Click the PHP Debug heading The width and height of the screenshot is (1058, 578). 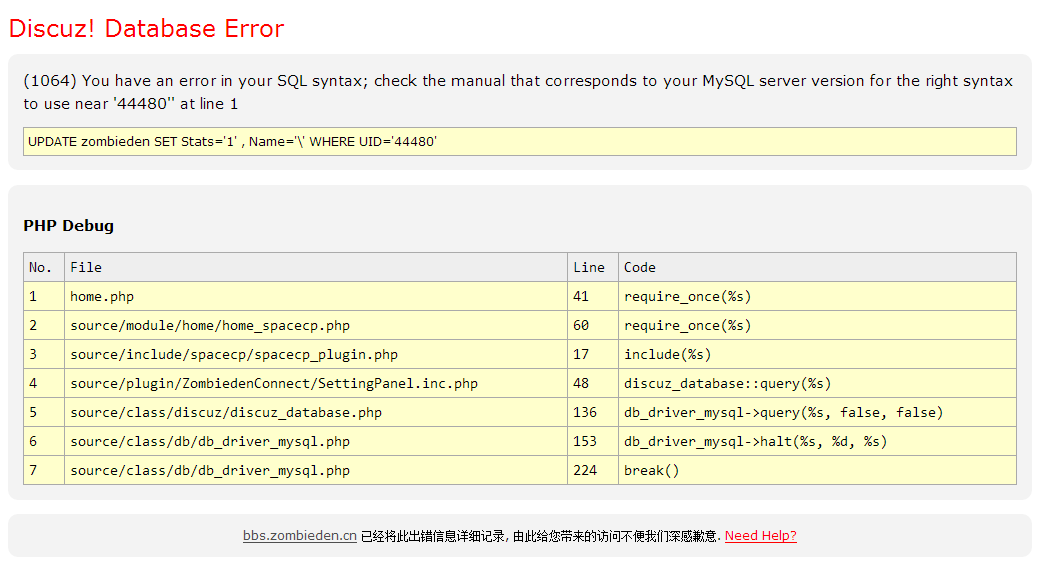[x=68, y=226]
